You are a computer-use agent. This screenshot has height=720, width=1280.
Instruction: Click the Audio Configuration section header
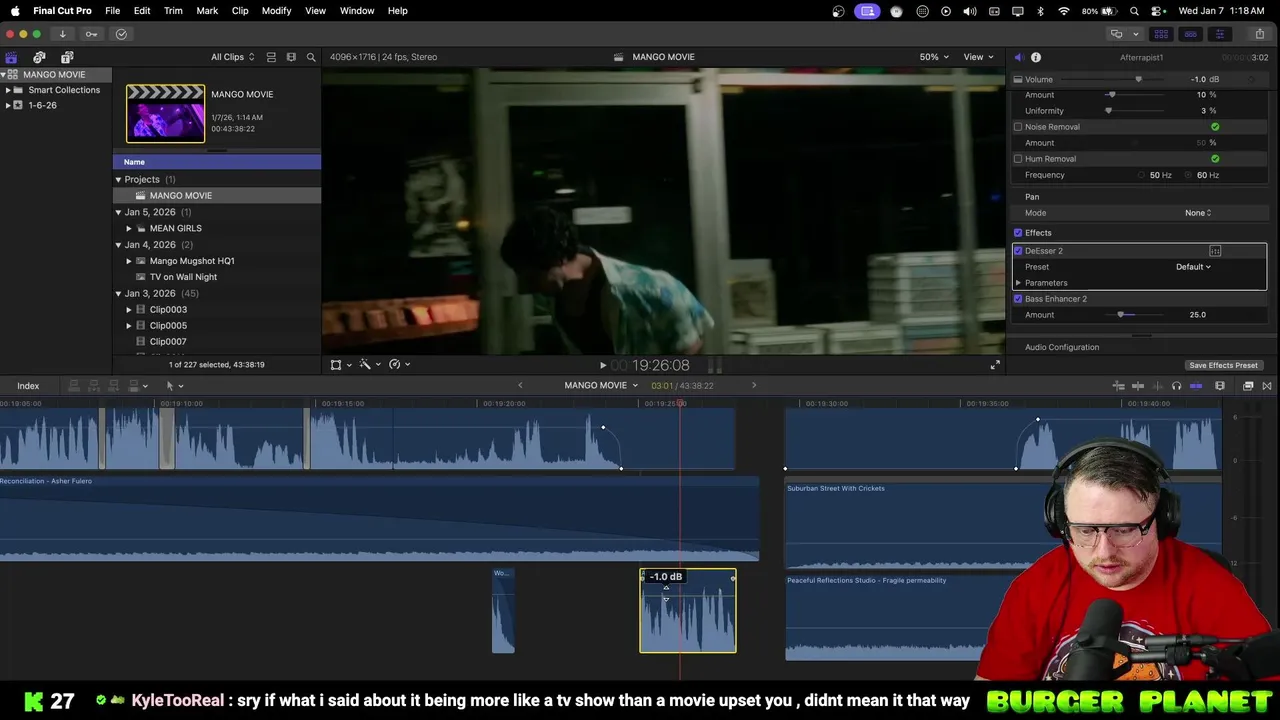(x=1062, y=347)
